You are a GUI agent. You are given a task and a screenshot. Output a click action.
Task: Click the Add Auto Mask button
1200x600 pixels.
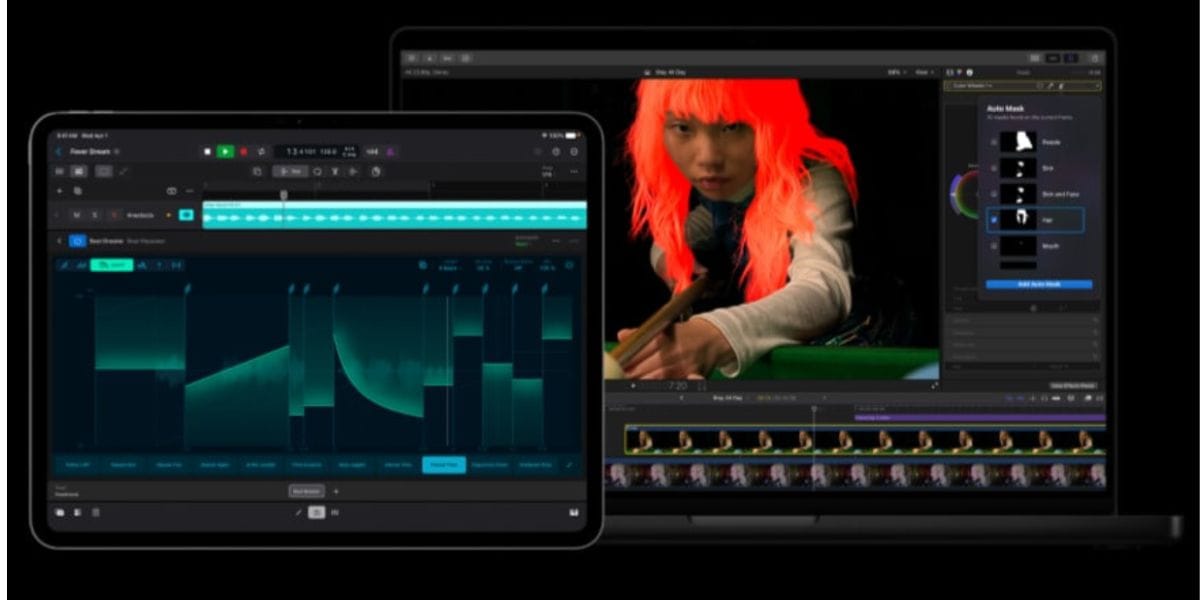pyautogui.click(x=1039, y=284)
